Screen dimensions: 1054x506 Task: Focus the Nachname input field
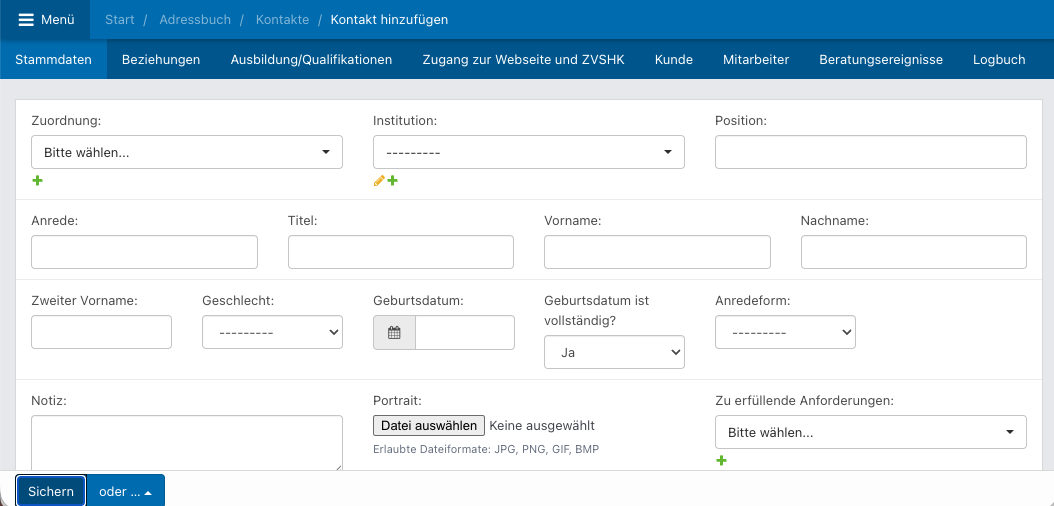point(914,252)
